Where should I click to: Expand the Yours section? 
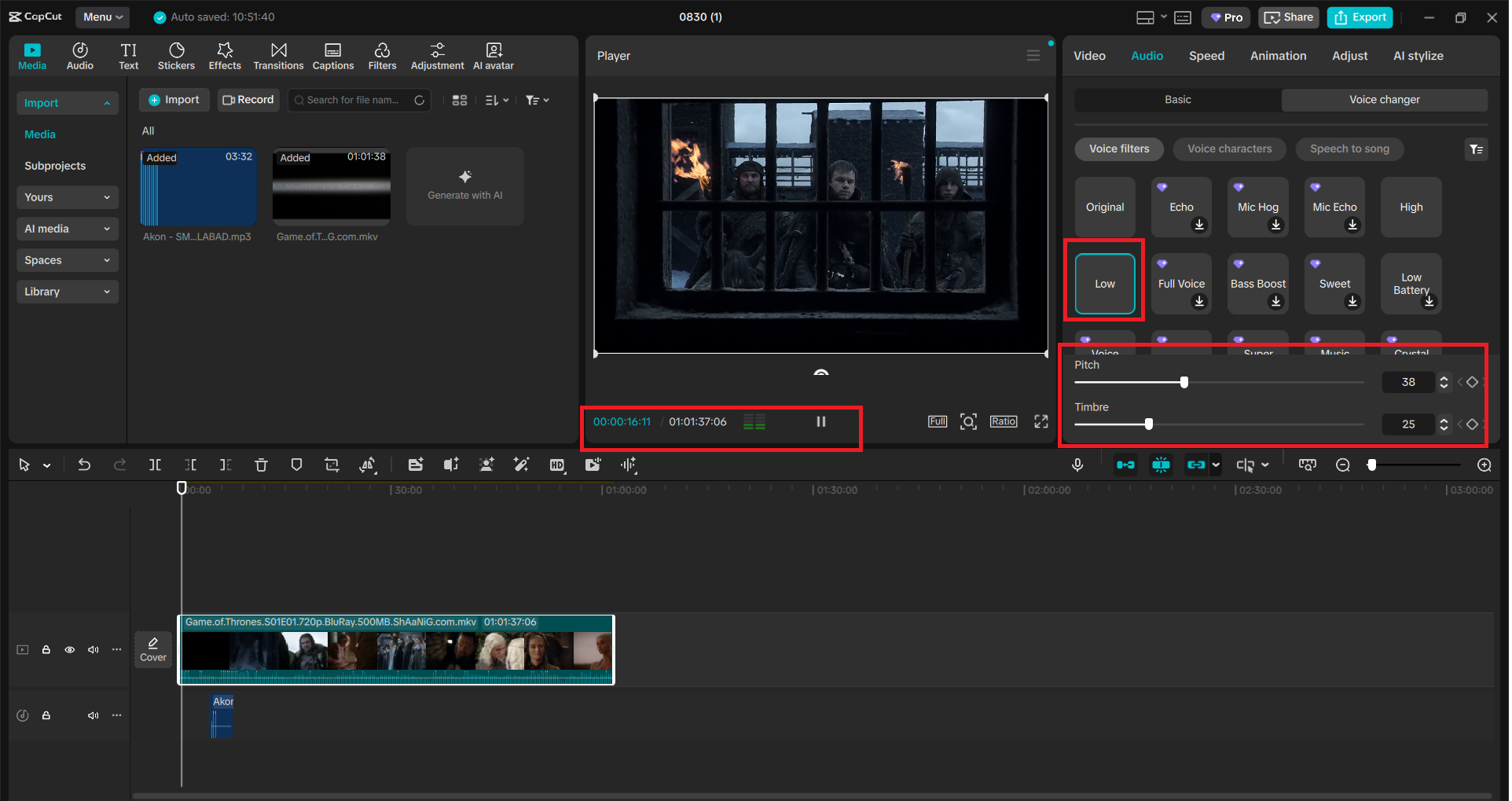point(67,197)
